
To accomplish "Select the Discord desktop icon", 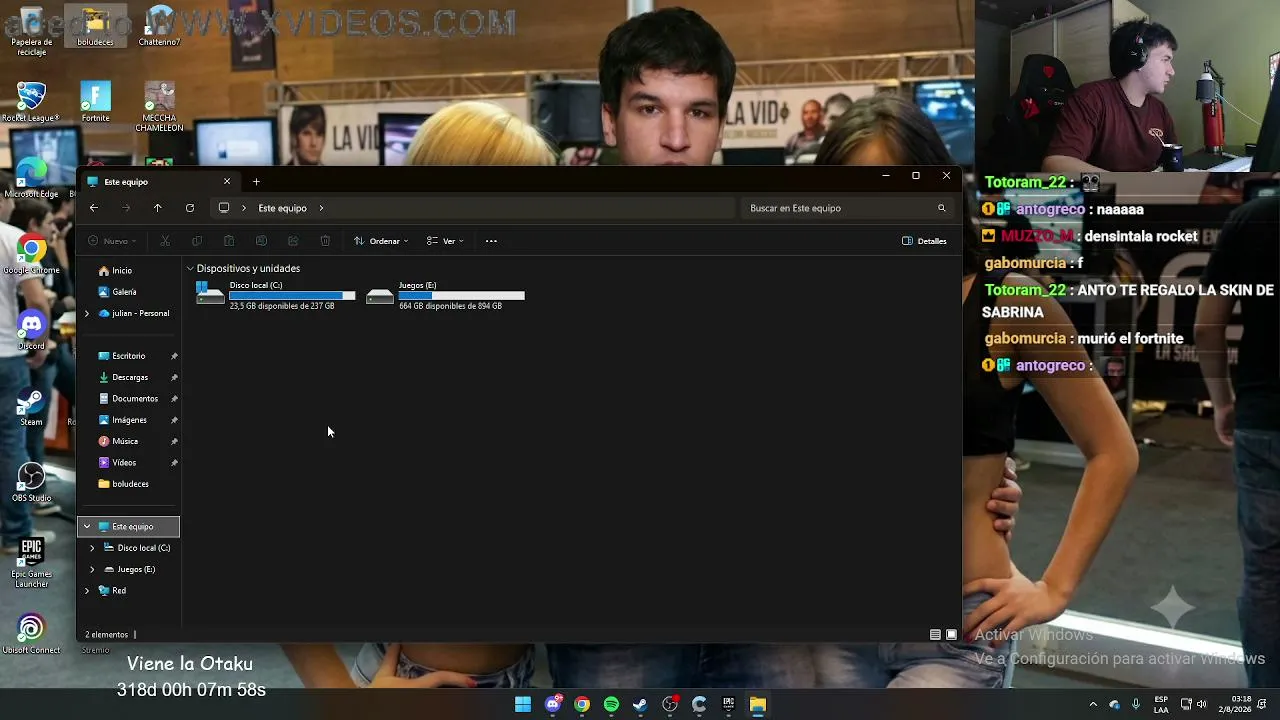I will point(31,330).
